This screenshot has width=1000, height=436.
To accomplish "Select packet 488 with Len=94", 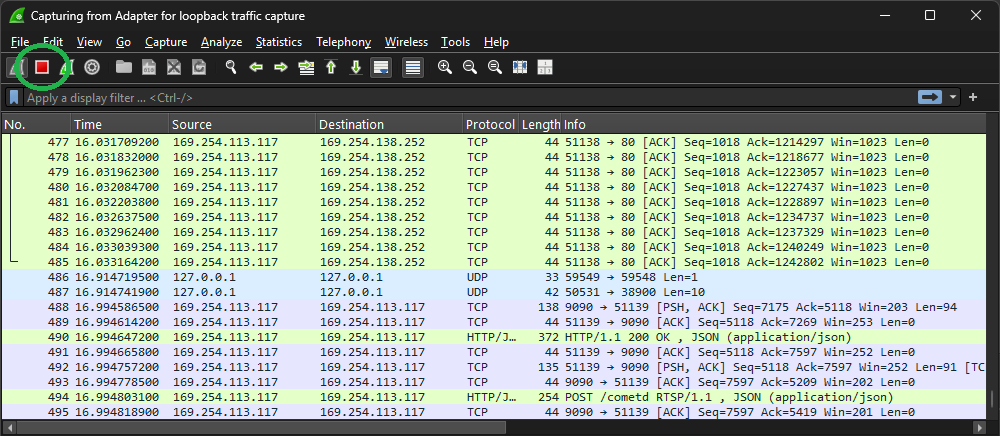I will [494, 307].
